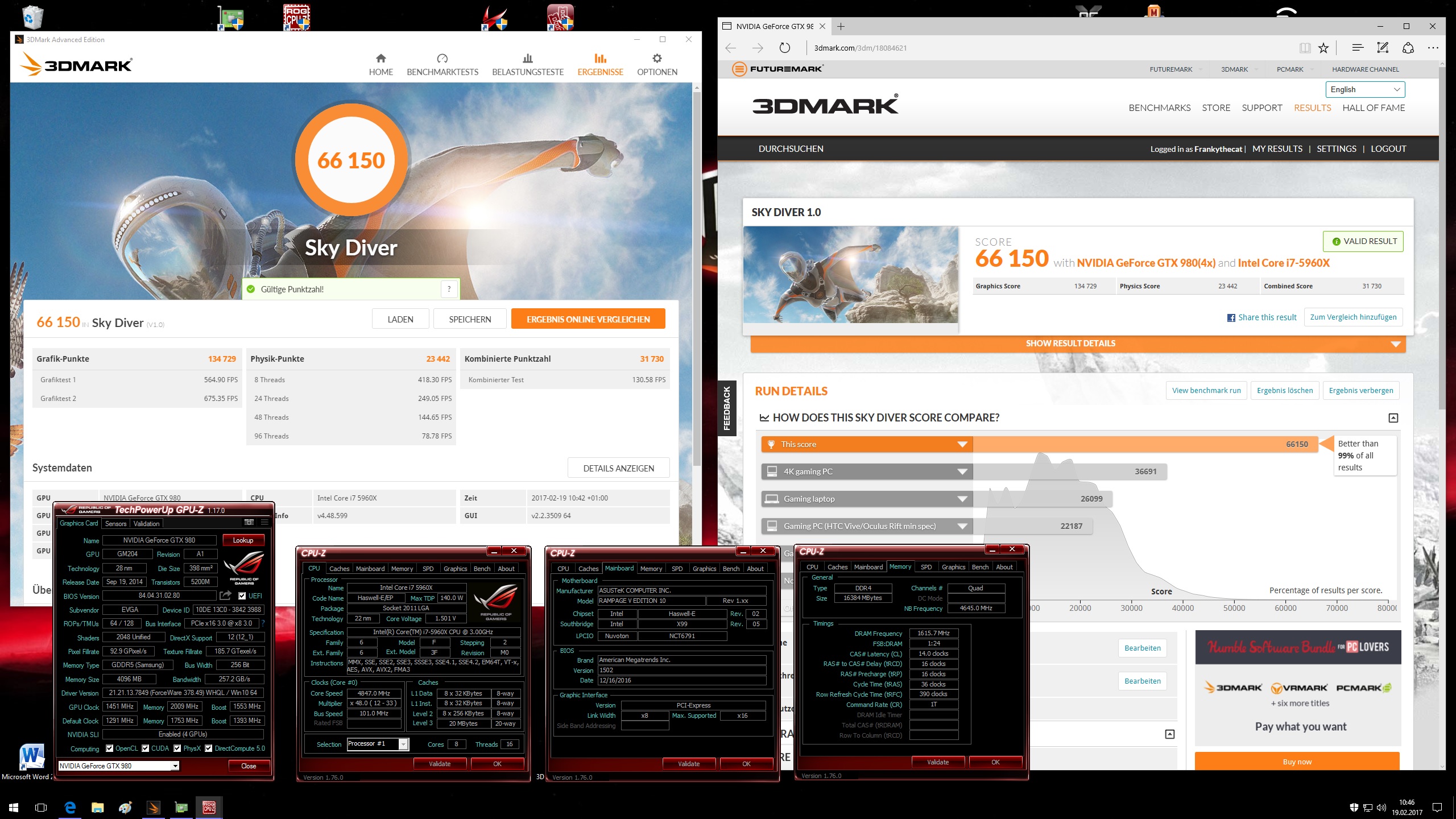Screen dimensions: 1456x819
Task: Open Belastungsteste bar chart icon
Action: click(x=528, y=58)
